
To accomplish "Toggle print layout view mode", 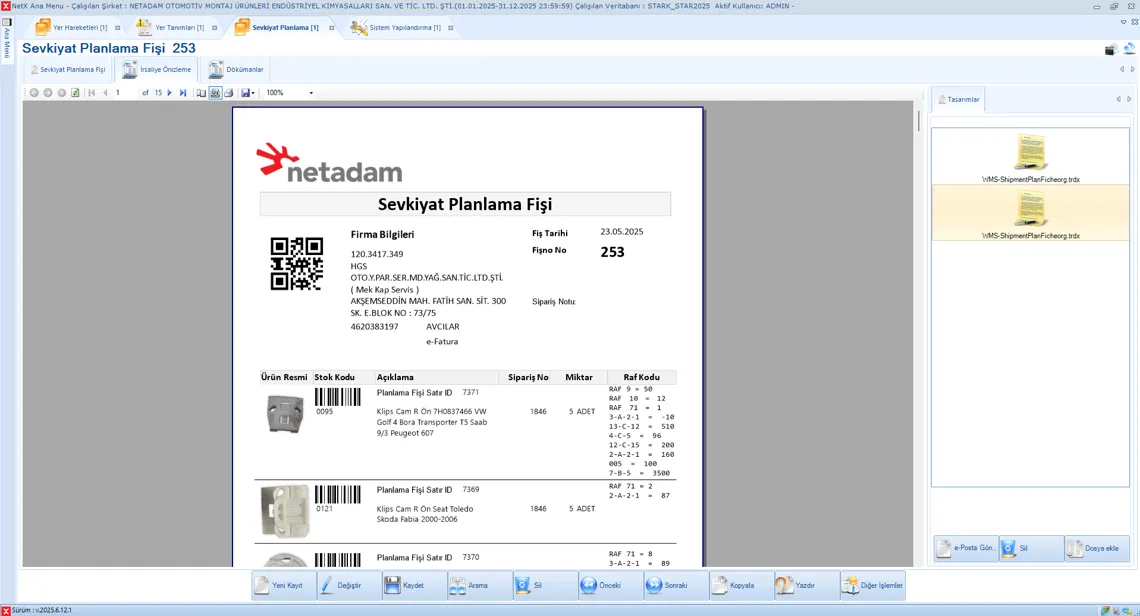I will click(215, 93).
